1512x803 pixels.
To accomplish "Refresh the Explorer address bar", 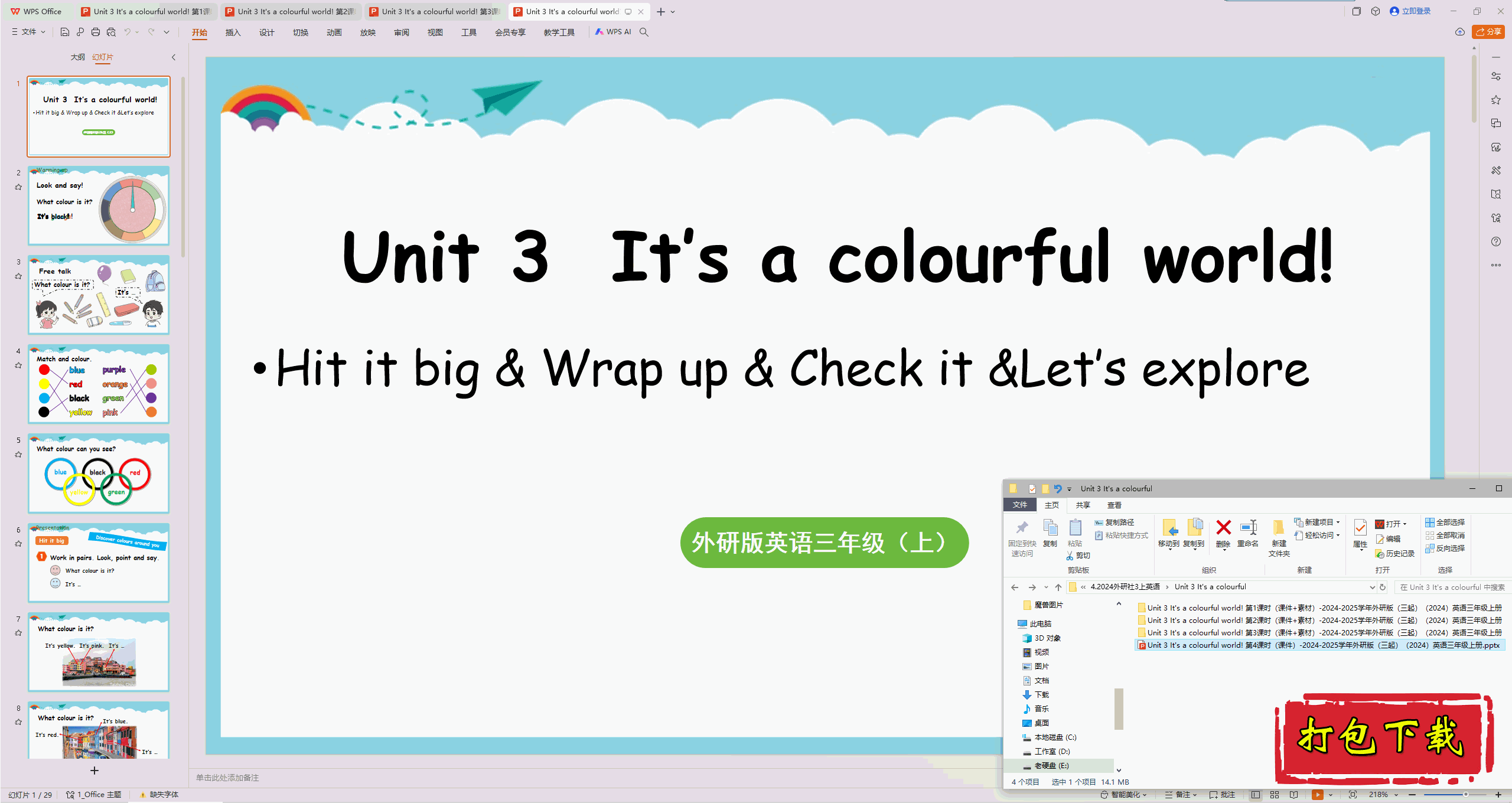I will (x=1383, y=587).
